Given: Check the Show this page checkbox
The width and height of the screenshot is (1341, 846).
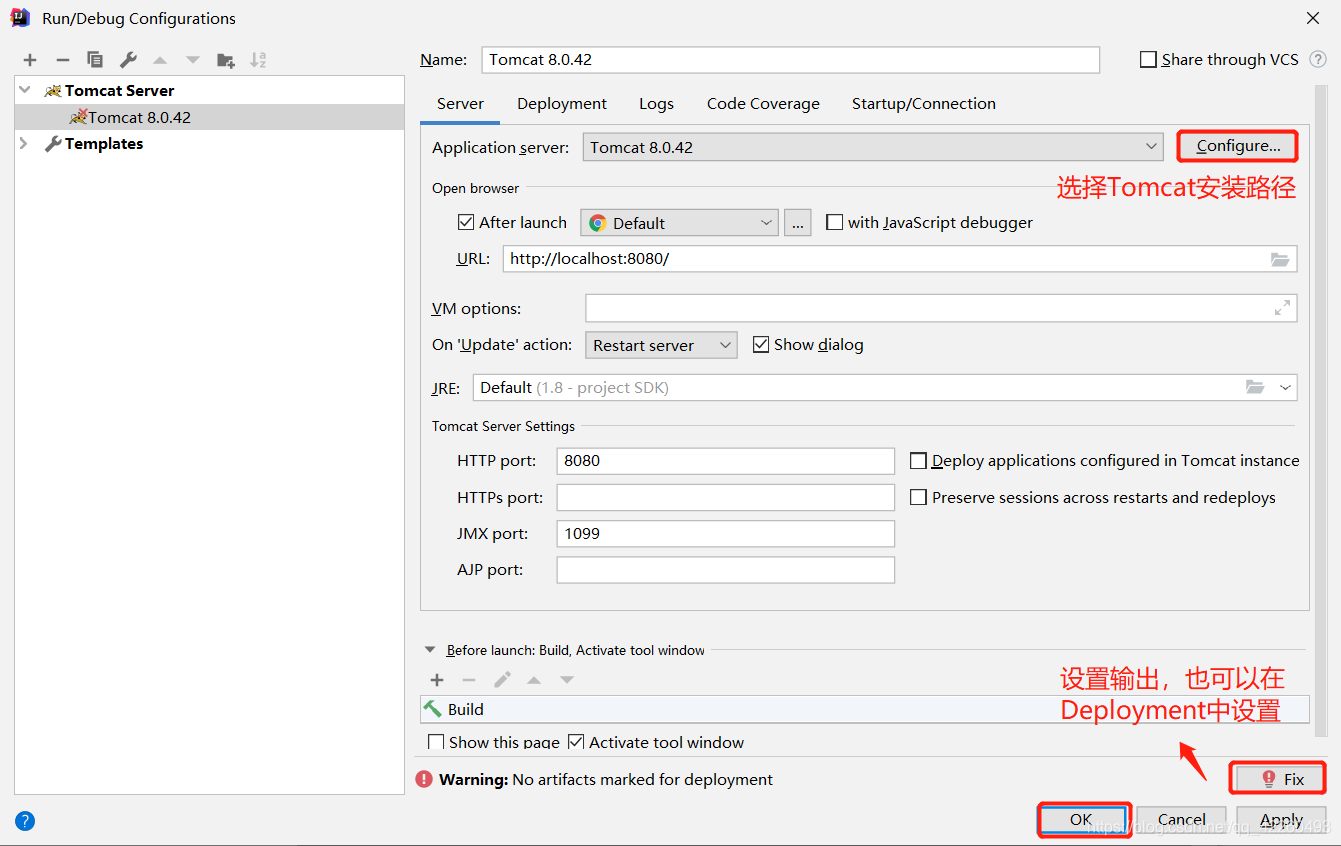Looking at the screenshot, I should coord(436,742).
